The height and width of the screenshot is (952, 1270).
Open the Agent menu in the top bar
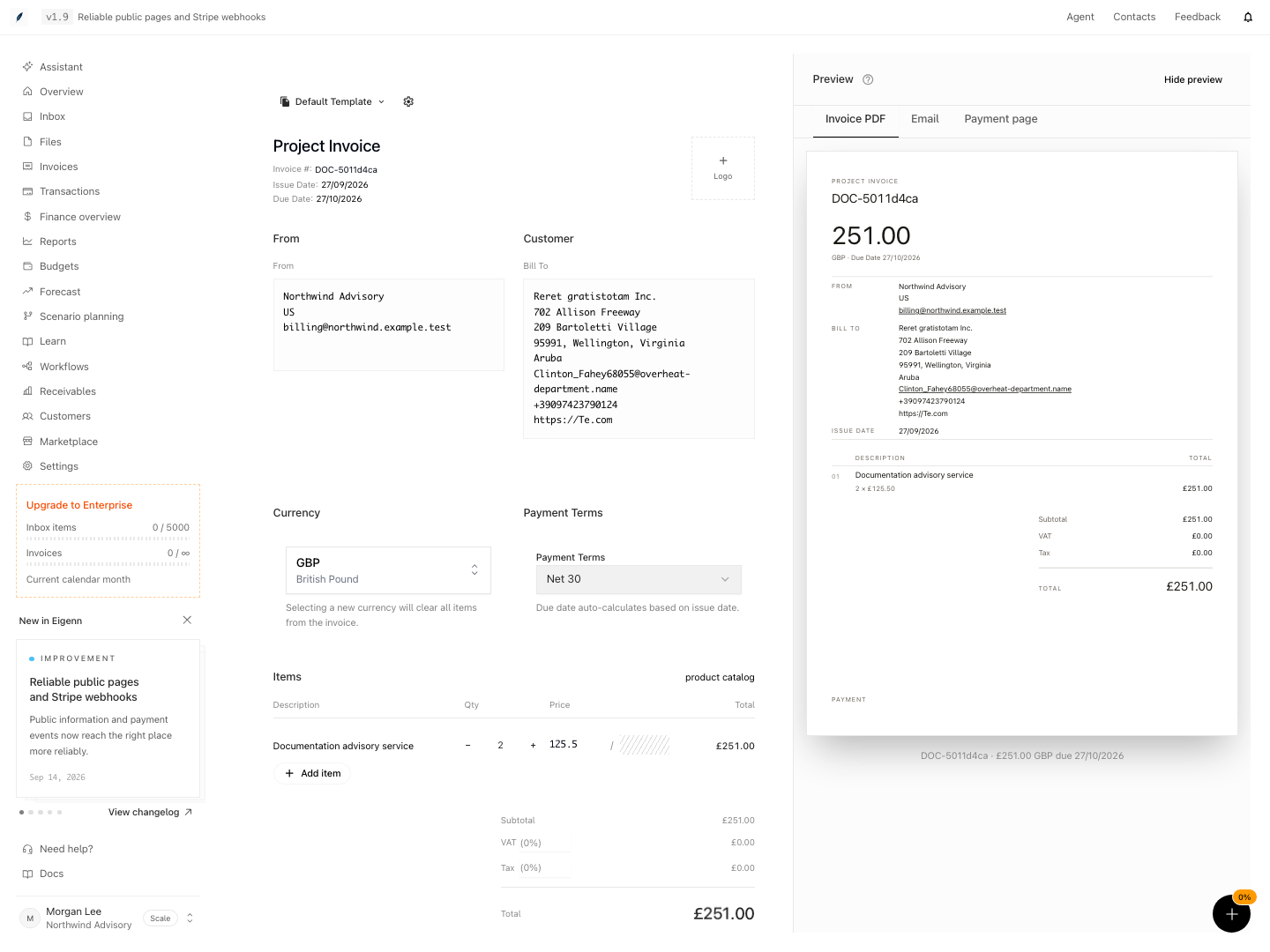pos(1080,17)
